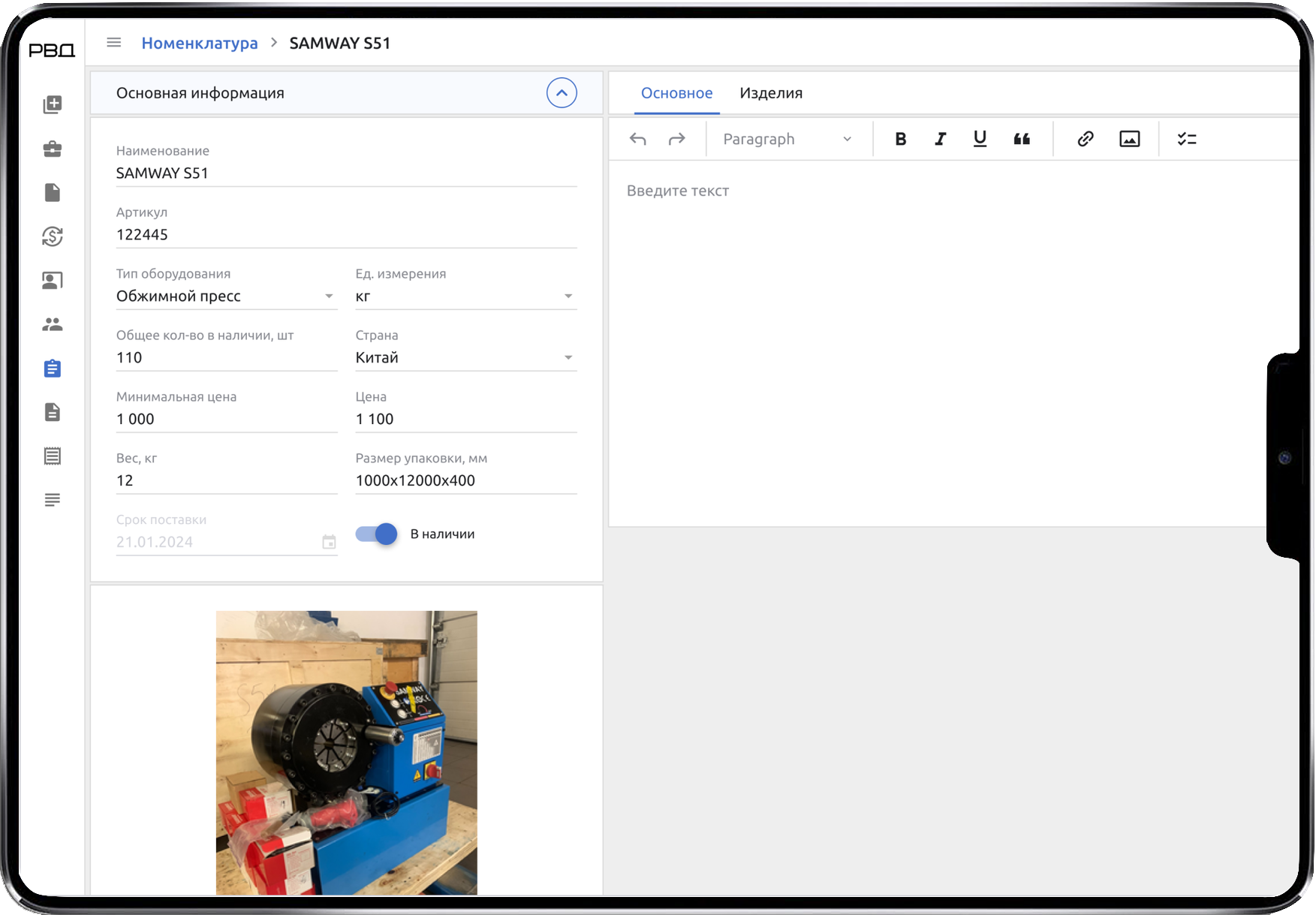The image size is (1316, 915).
Task: Select the "Основное" tab
Action: [676, 93]
